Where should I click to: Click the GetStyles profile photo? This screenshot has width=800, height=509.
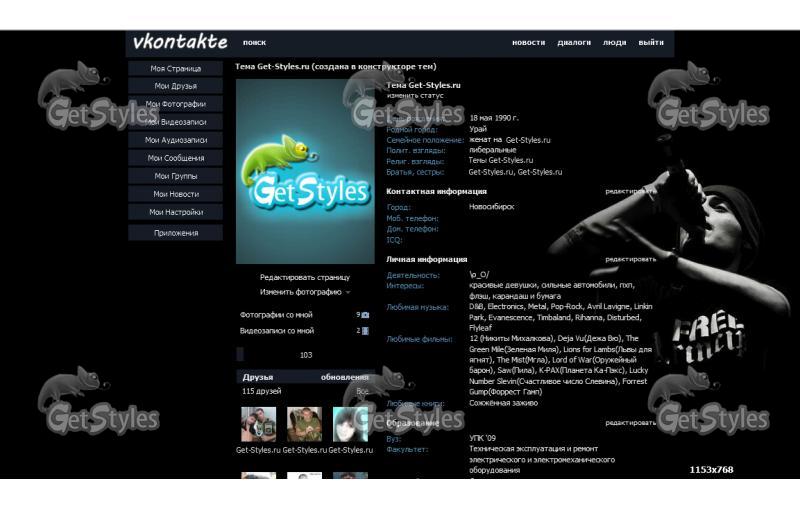click(305, 171)
